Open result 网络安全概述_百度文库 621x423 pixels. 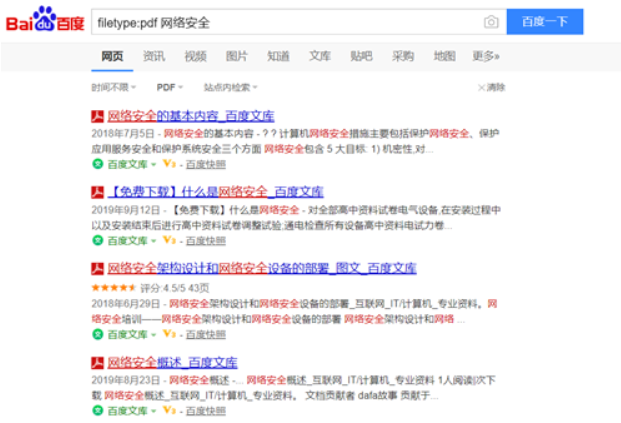click(172, 362)
